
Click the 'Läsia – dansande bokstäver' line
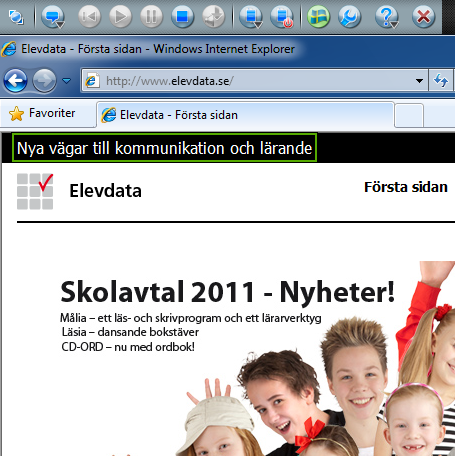tap(130, 332)
